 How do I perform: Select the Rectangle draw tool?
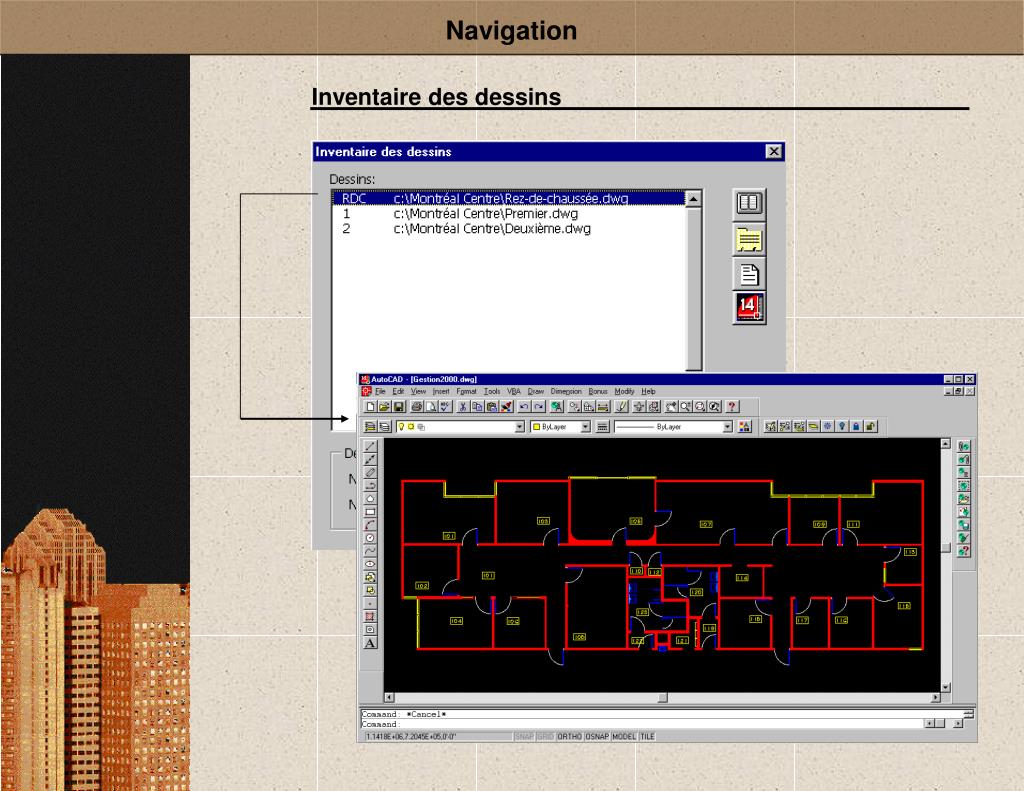coord(370,511)
